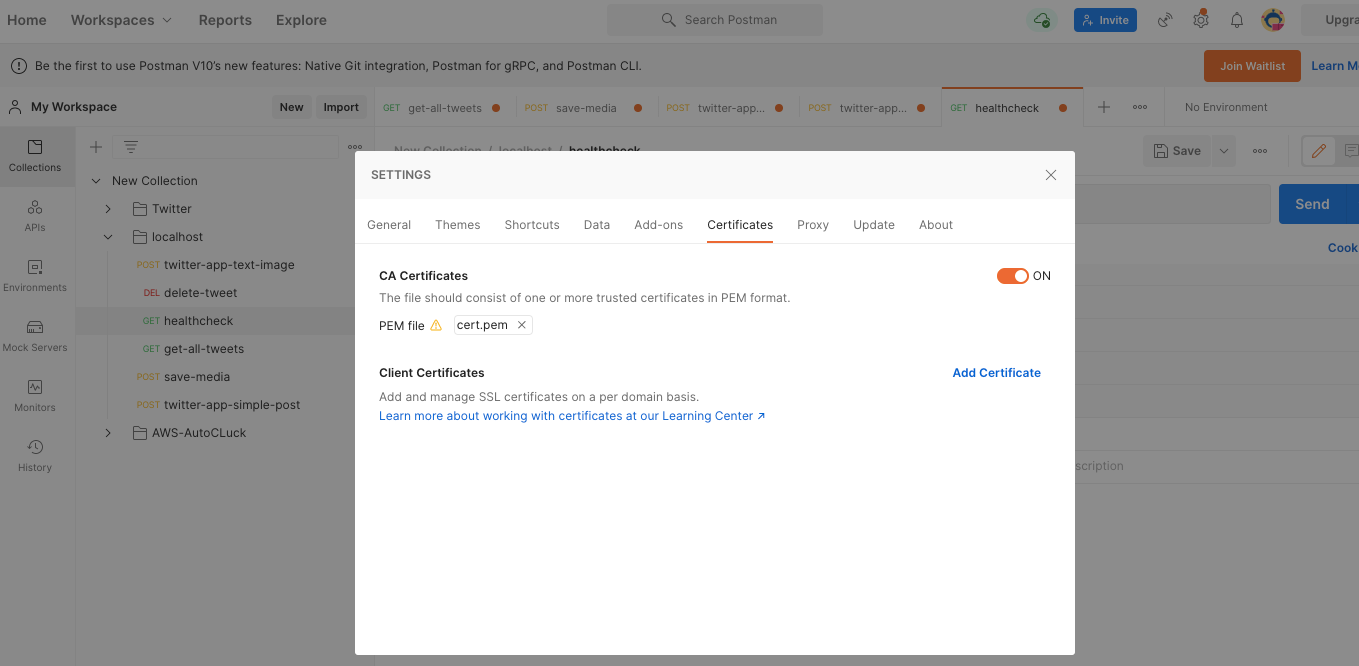Switch to the Data tab
Image resolution: width=1359 pixels, height=666 pixels.
[597, 225]
